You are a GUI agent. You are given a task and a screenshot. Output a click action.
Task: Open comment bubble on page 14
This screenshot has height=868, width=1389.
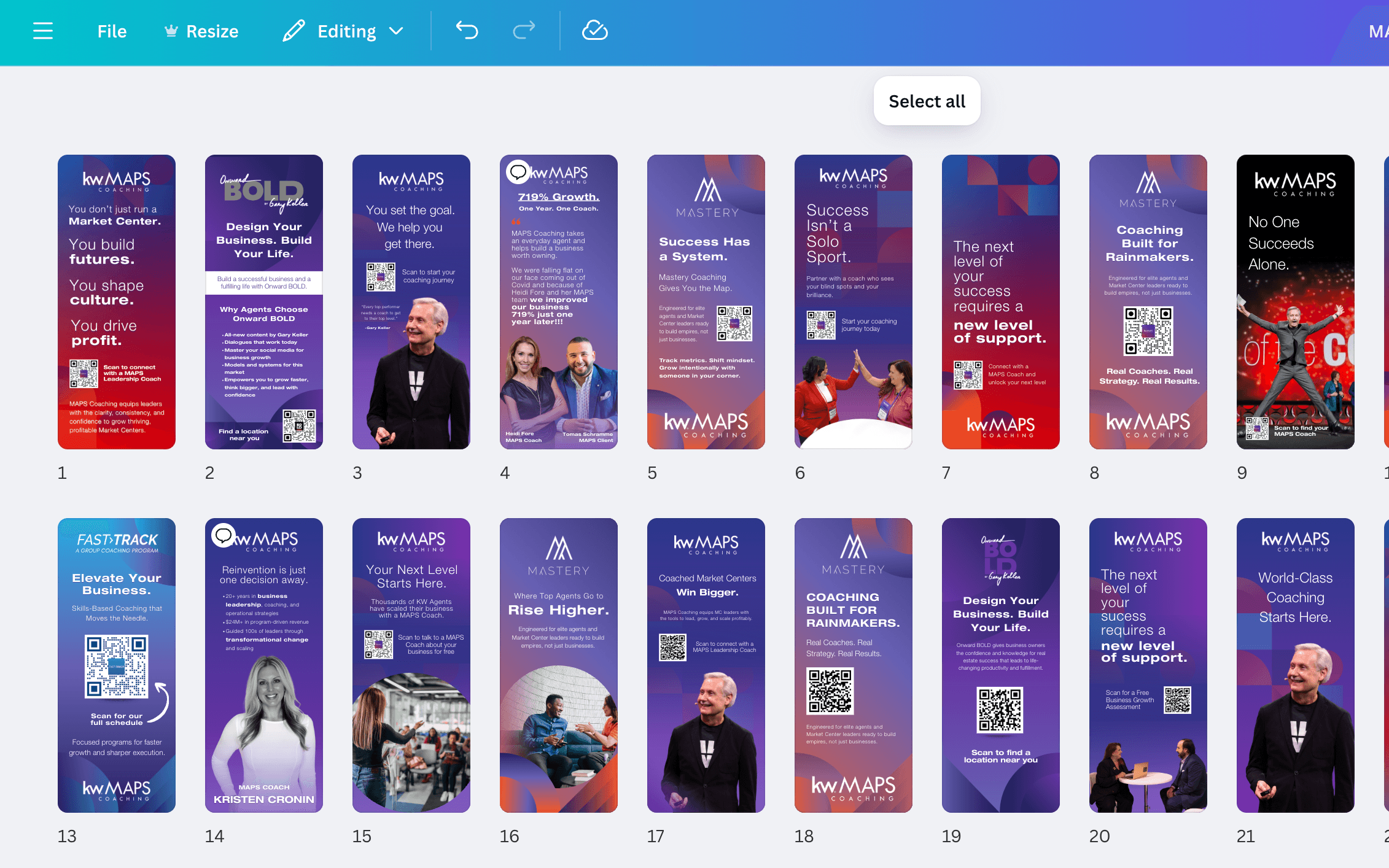224,535
